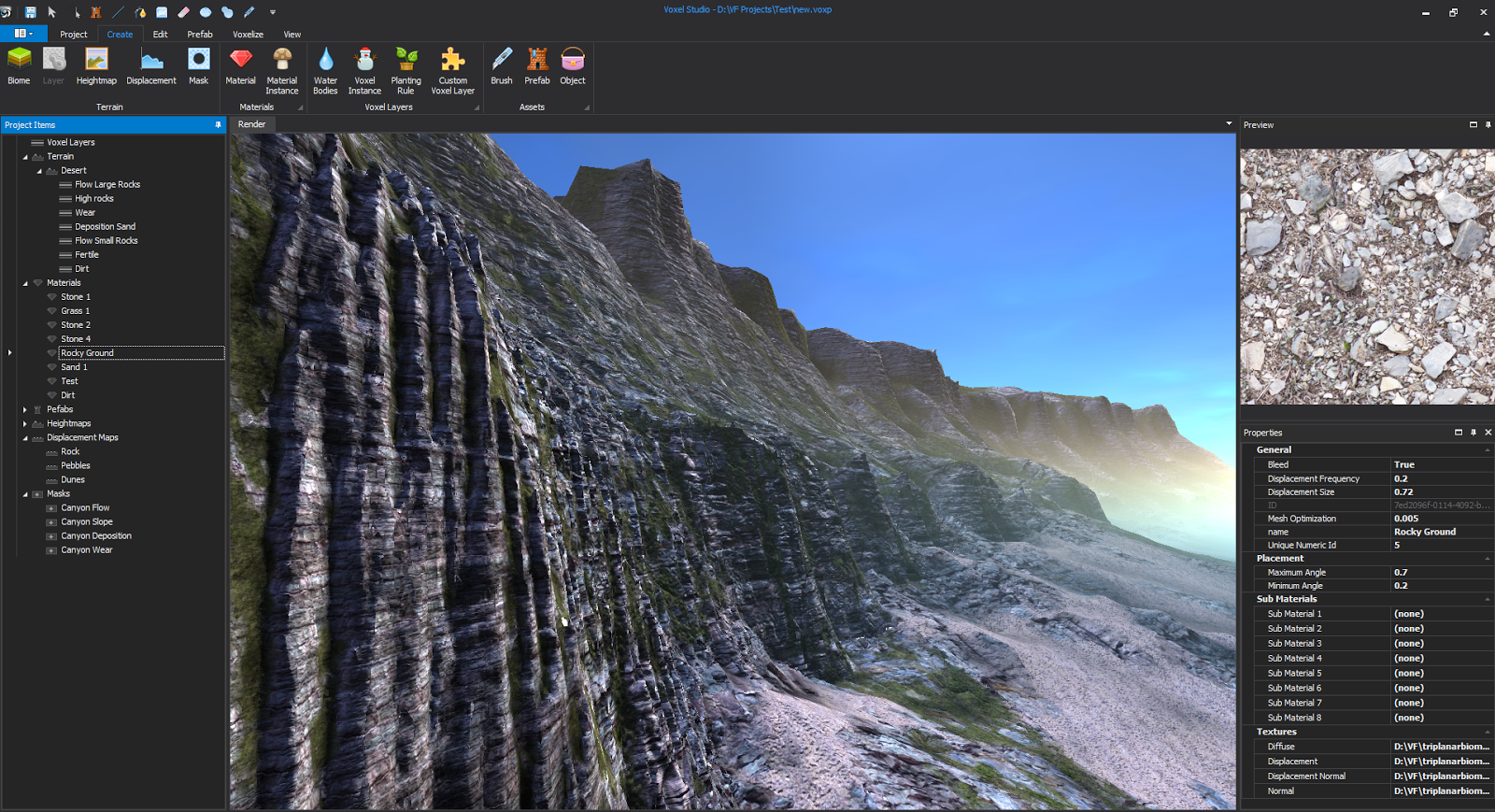
Task: Open the Voxelize ribbon tab
Action: click(248, 35)
